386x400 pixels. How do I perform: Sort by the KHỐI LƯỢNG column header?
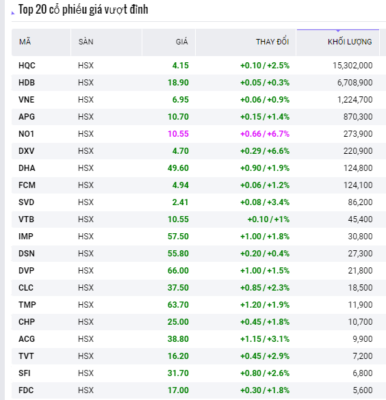click(338, 42)
